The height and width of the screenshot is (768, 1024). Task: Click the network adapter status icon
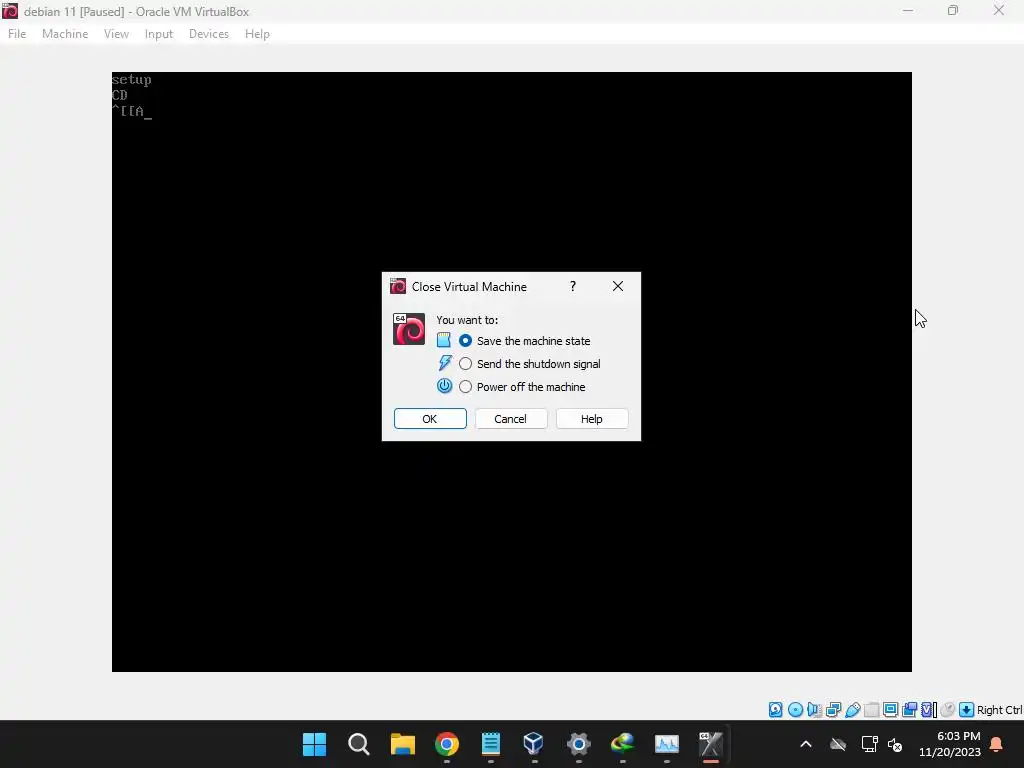click(833, 710)
